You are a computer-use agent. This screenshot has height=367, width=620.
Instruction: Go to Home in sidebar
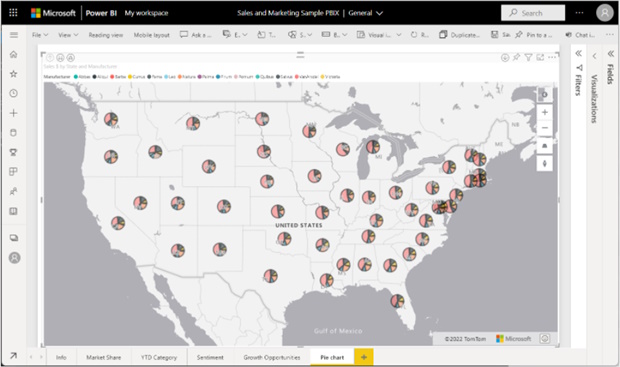(13, 54)
